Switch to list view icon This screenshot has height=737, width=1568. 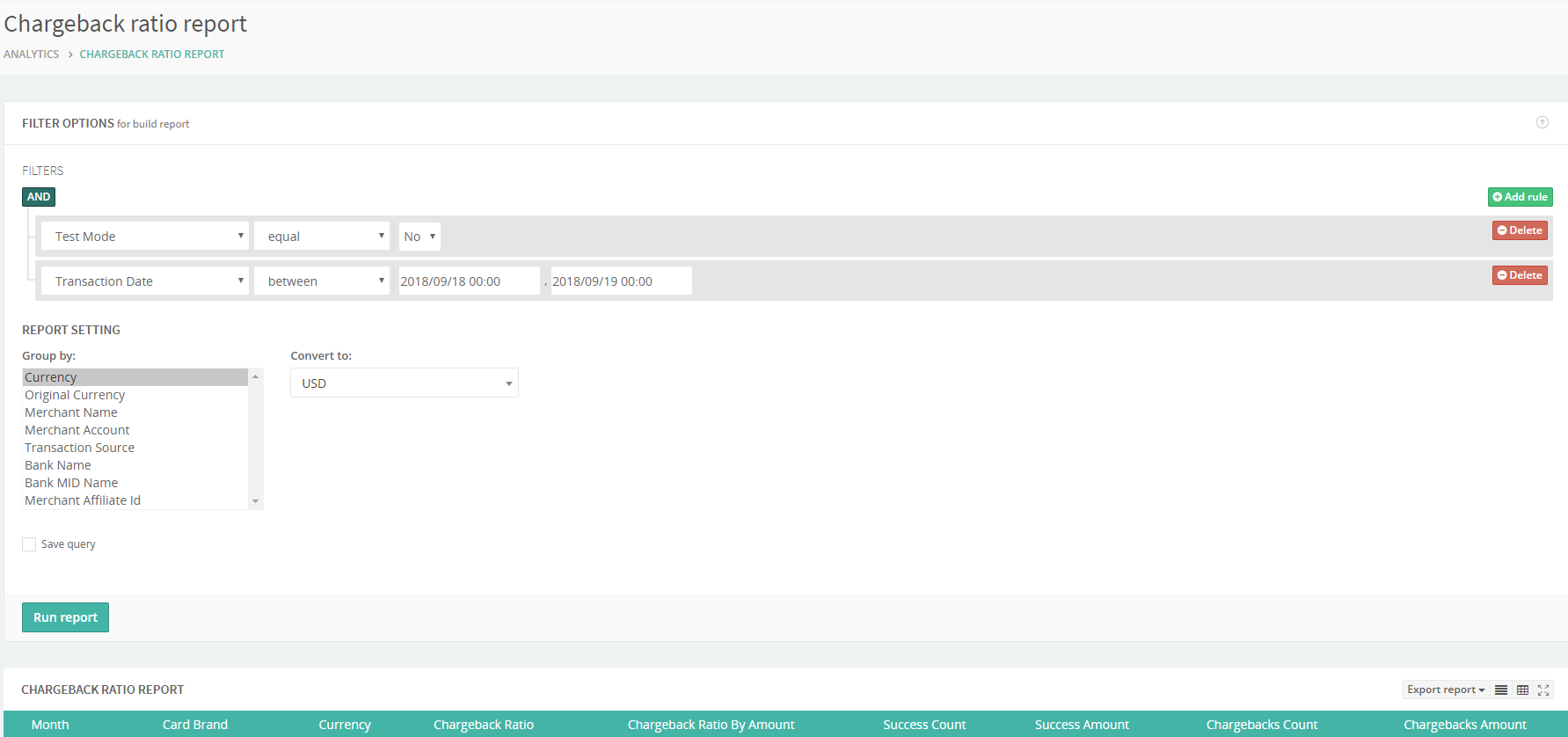pos(1501,690)
